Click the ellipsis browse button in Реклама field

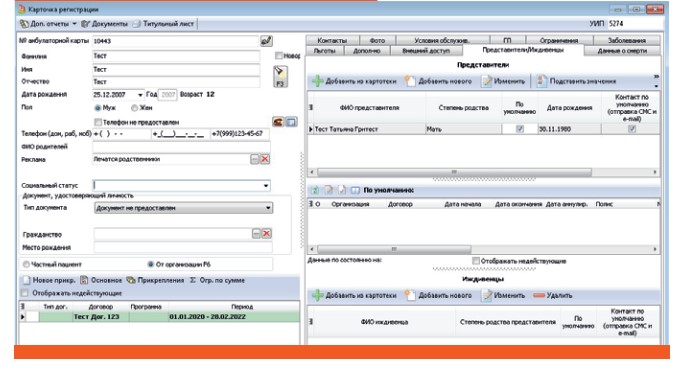click(x=255, y=159)
